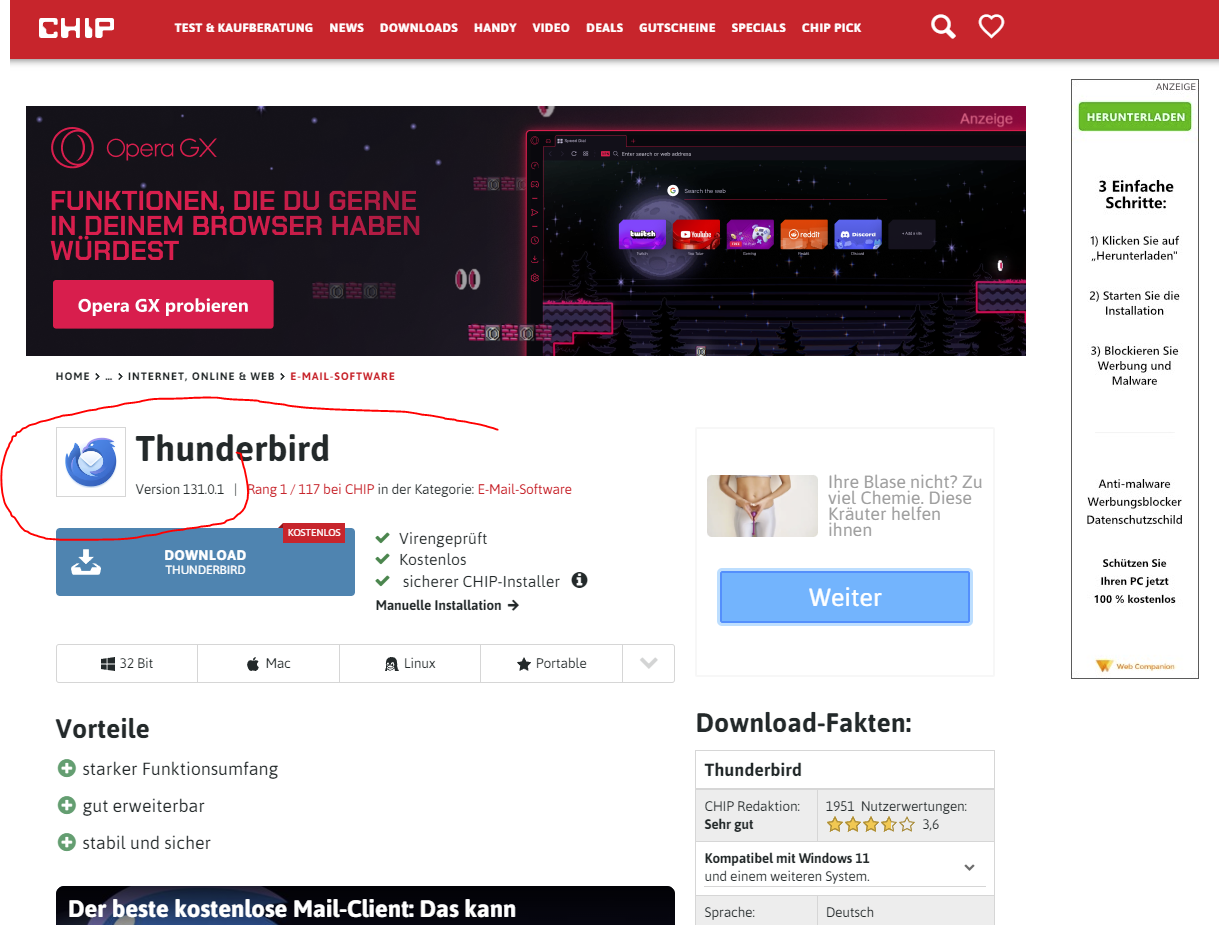Click the gut erweiterbar advantage
Screen dimensions: 1219x925
[143, 806]
